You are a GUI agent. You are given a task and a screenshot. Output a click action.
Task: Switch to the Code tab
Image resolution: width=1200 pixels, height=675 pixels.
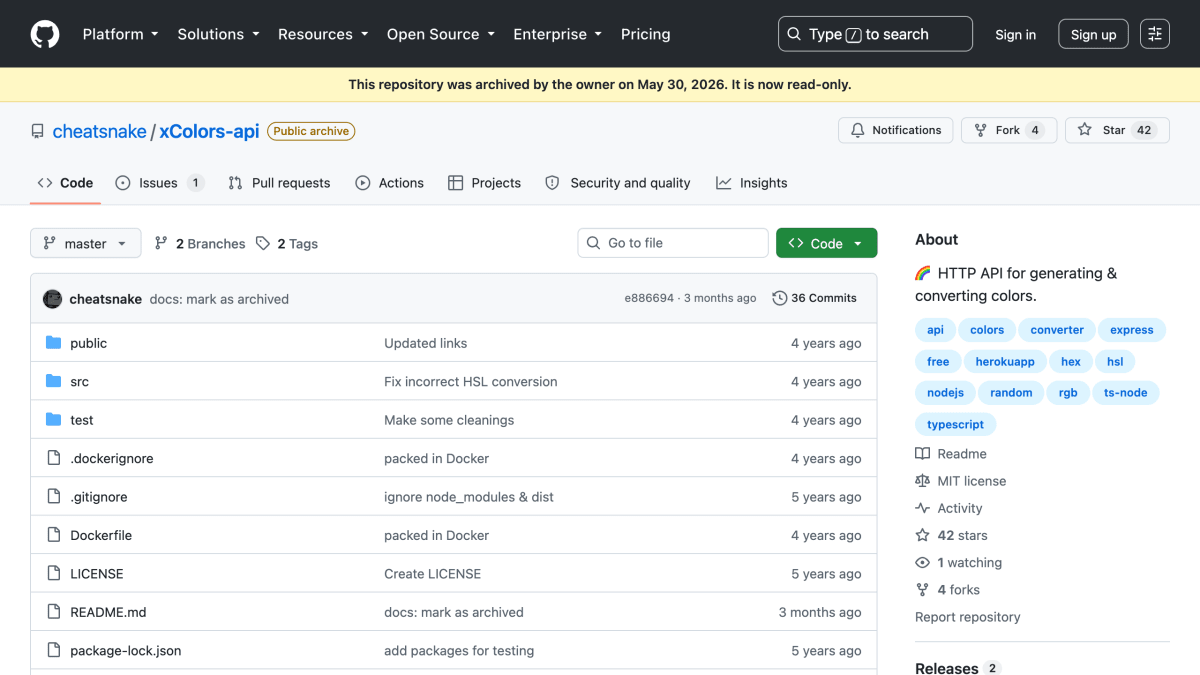pos(65,183)
